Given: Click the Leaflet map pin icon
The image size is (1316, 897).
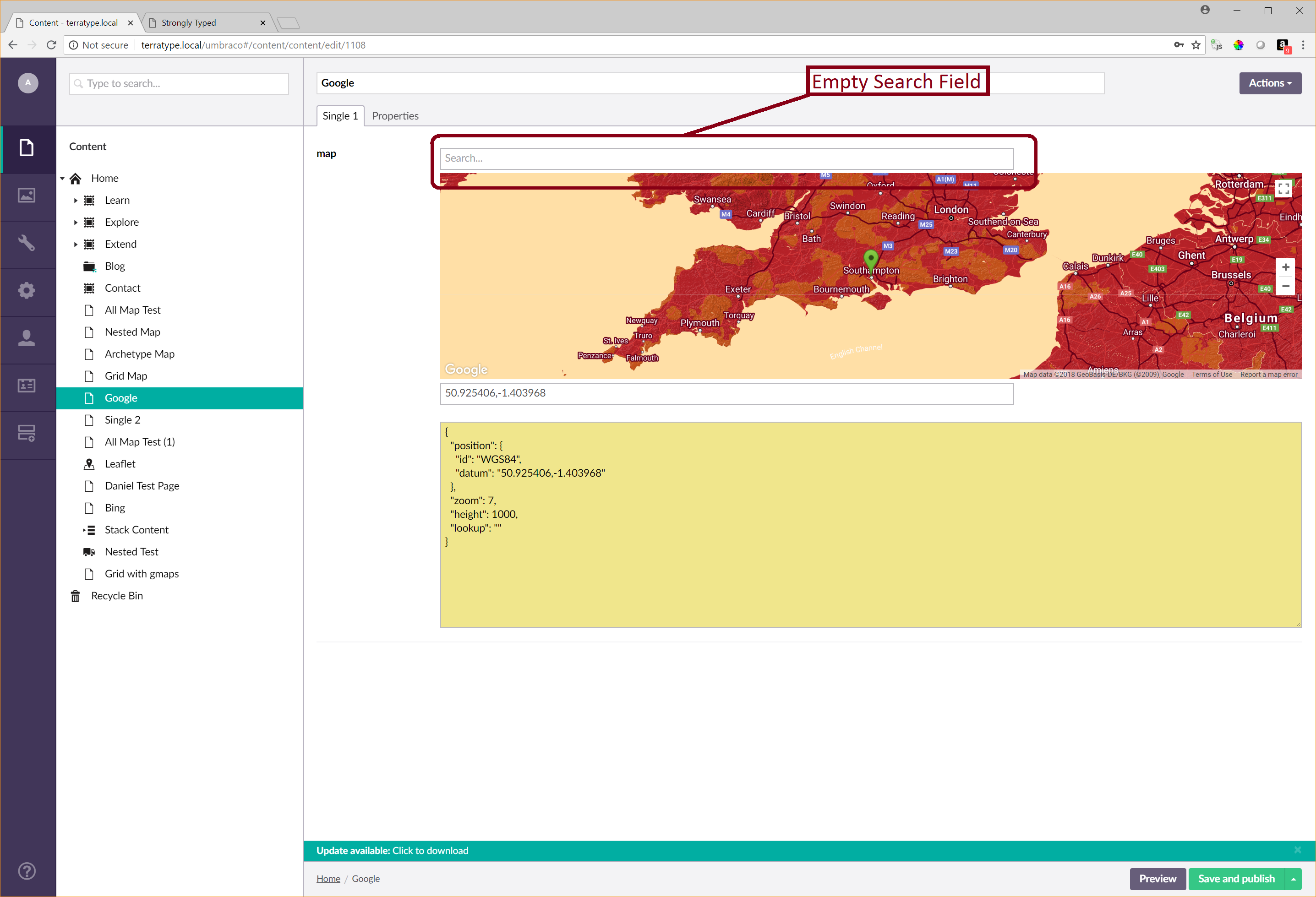Looking at the screenshot, I should point(89,464).
